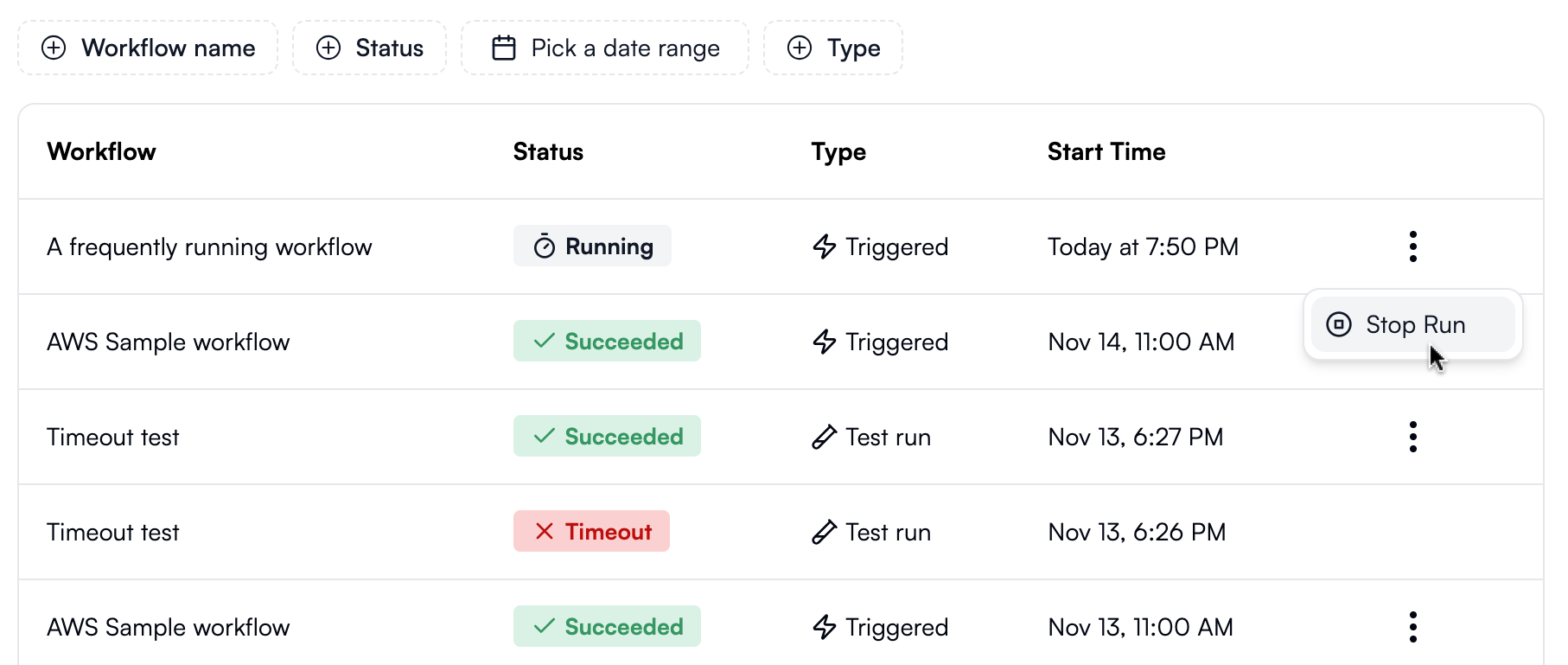Viewport: 1568px width, 665px height.
Task: Open the Workflow name filter
Action: pos(148,48)
